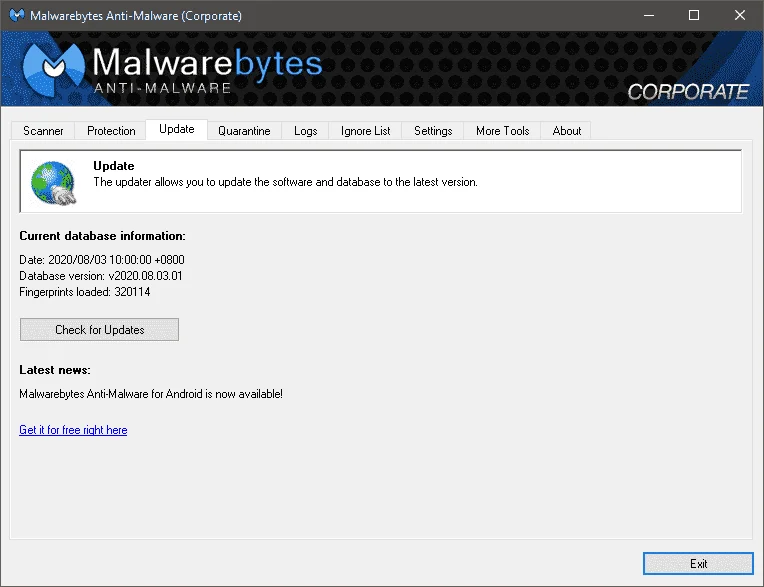764x587 pixels.
Task: Click the Check for Updates button
Action: (99, 330)
